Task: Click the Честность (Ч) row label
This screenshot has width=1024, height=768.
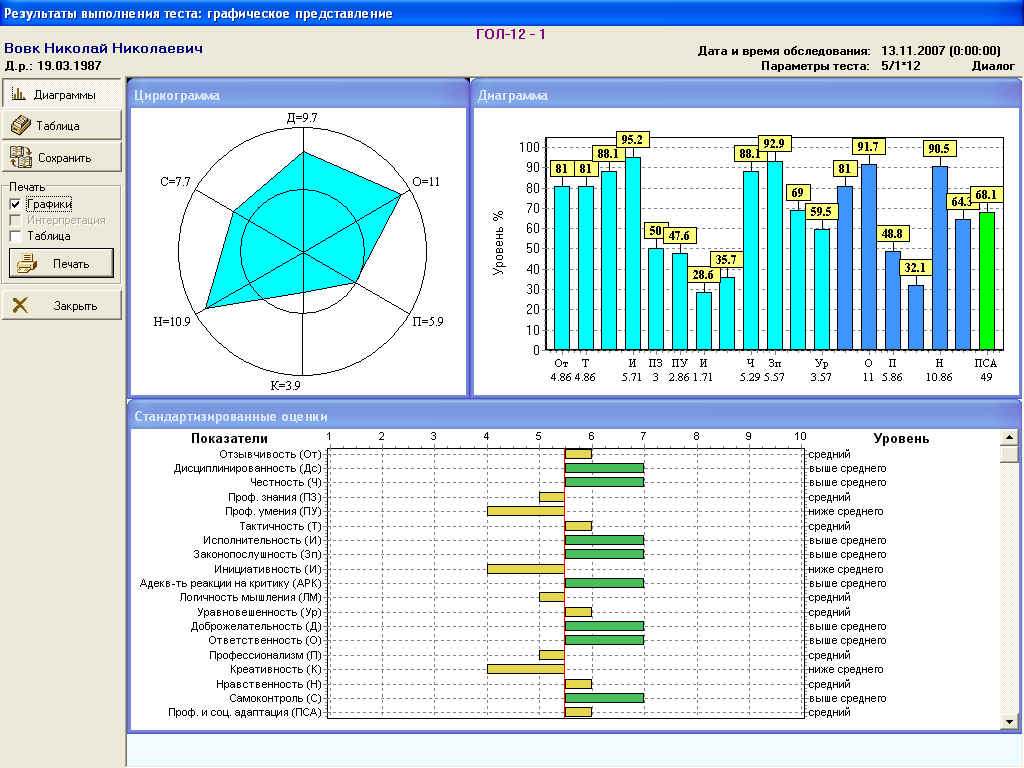Action: pyautogui.click(x=286, y=482)
